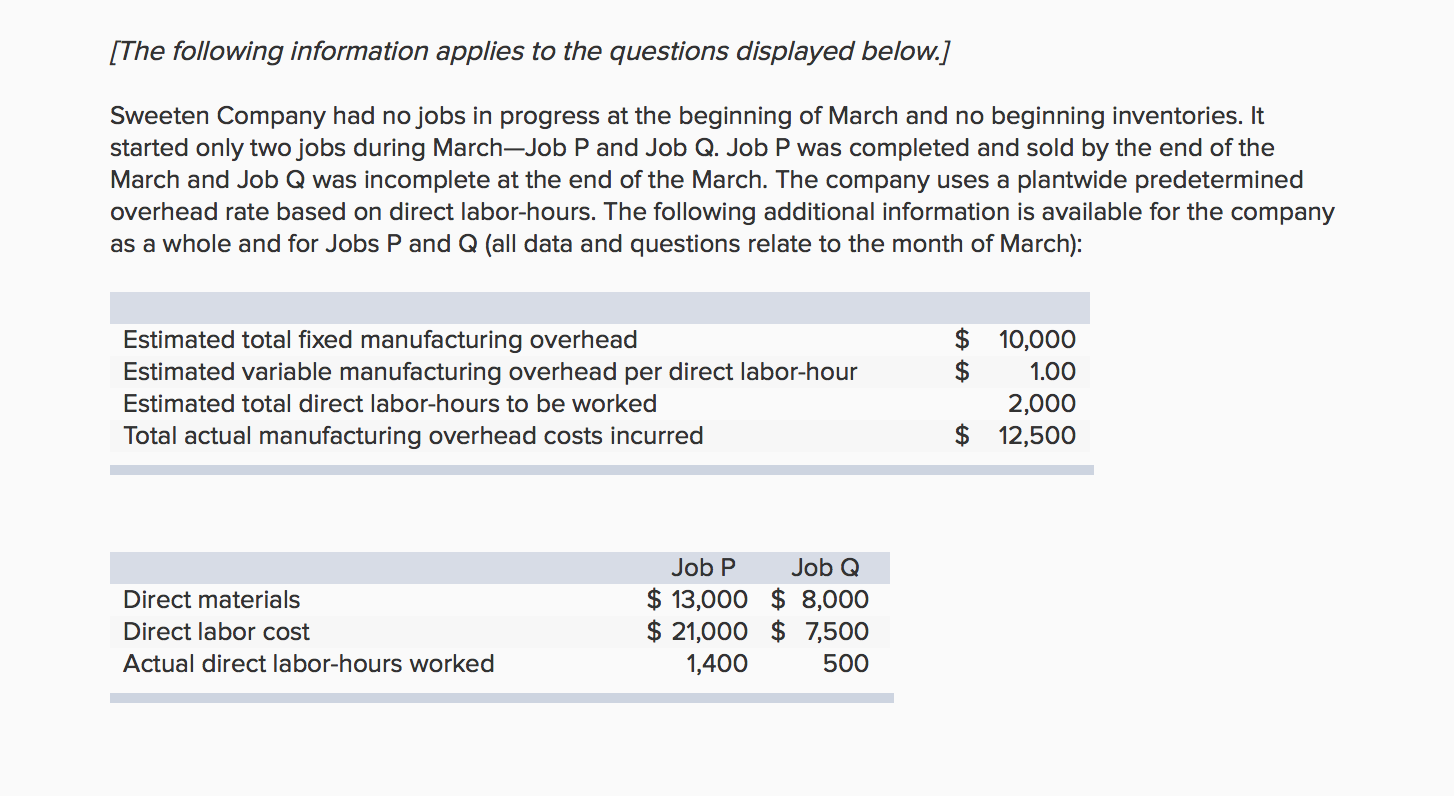This screenshot has height=796, width=1454.
Task: Click the 1.00 variable overhead rate value
Action: (1052, 372)
